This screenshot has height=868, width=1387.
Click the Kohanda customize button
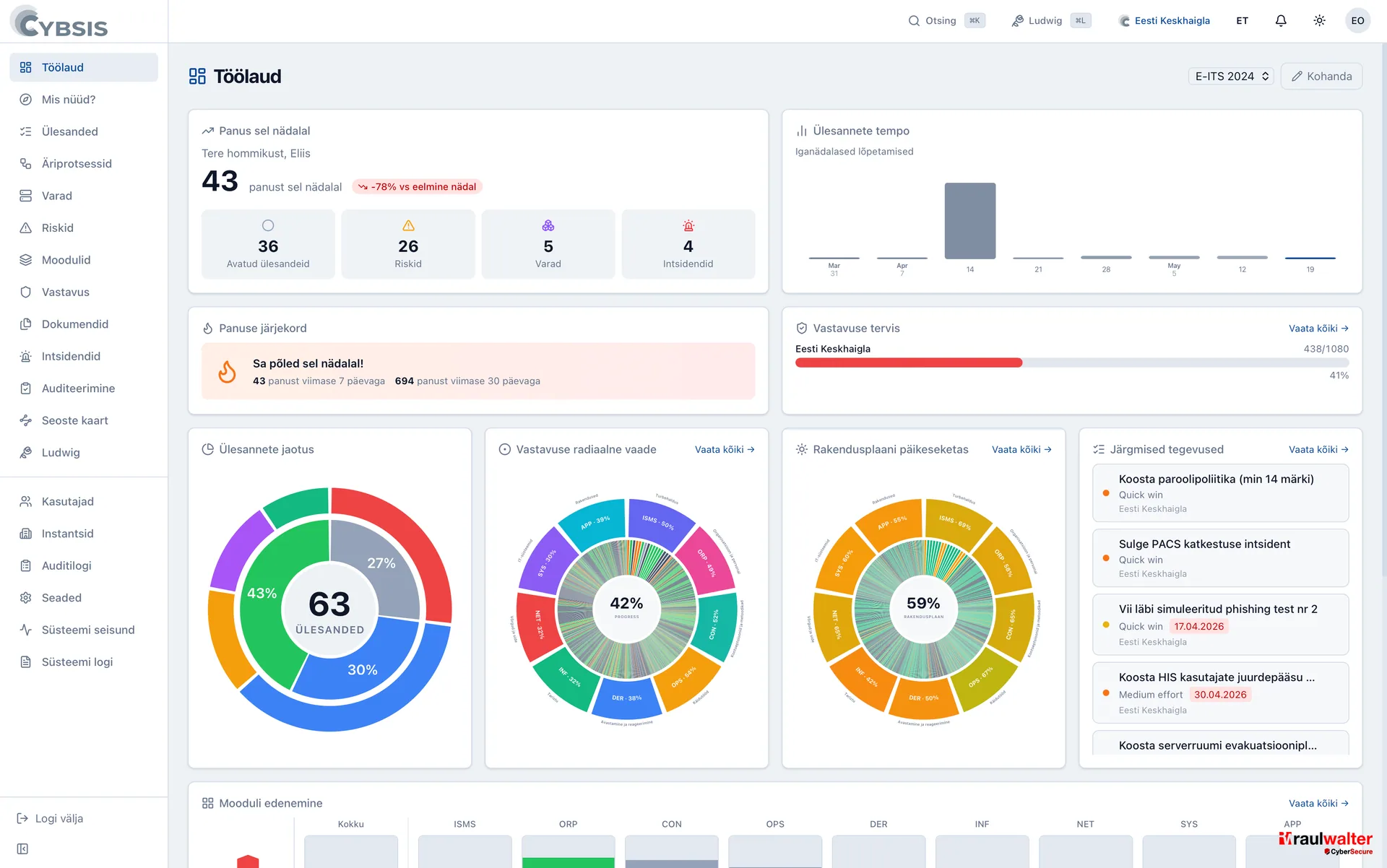coord(1321,76)
